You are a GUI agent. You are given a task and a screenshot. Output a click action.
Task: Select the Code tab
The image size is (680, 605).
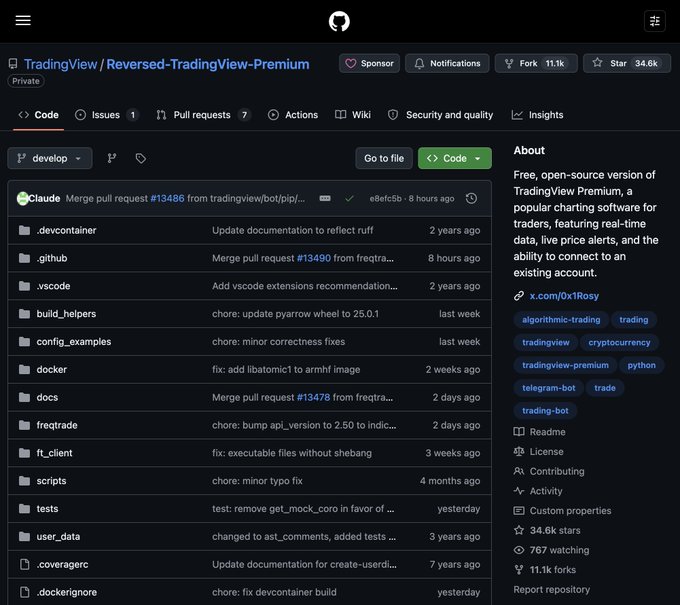39,115
